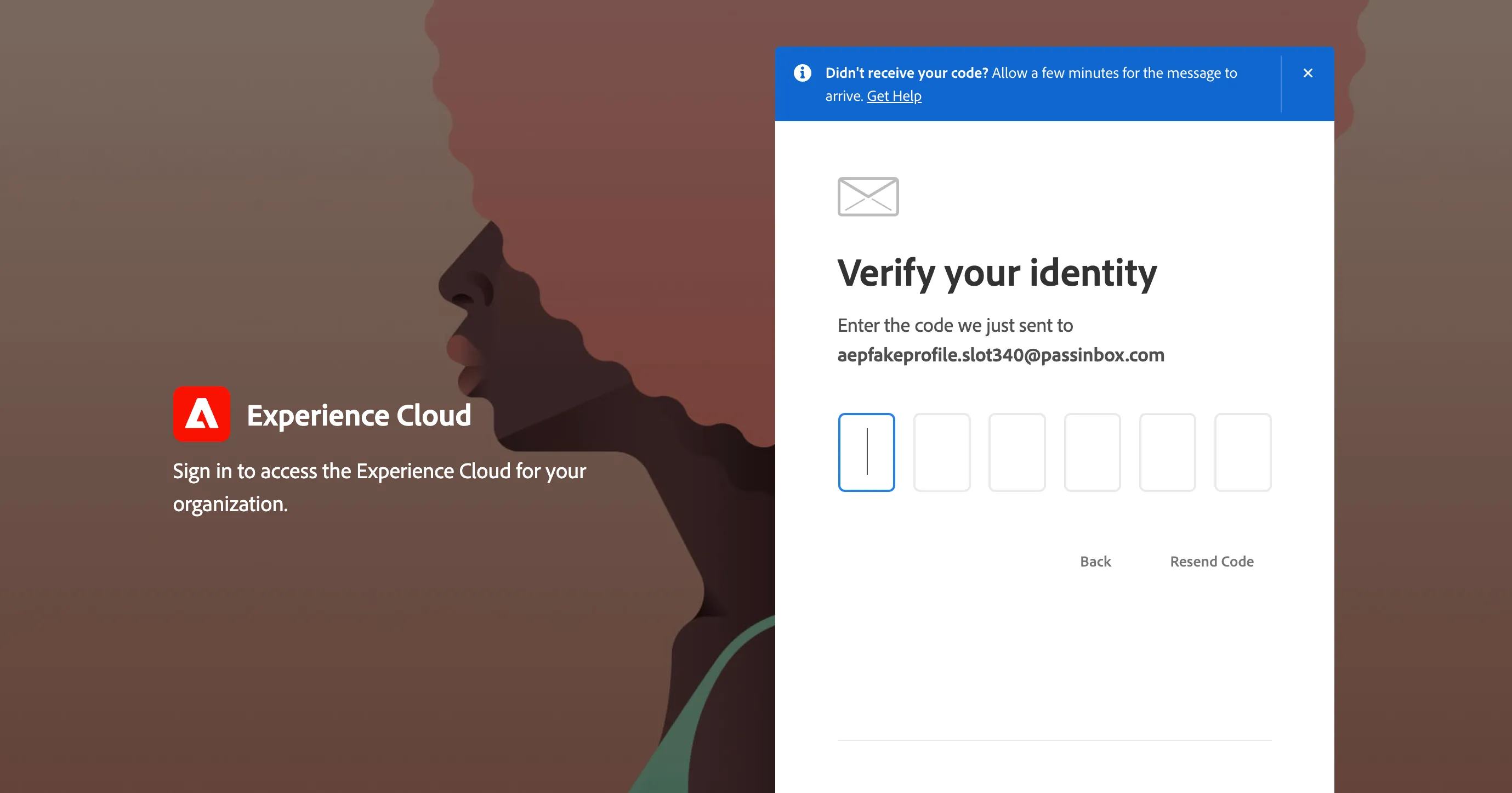This screenshot has width=1512, height=793.
Task: Go back with the Back button
Action: 1095,561
